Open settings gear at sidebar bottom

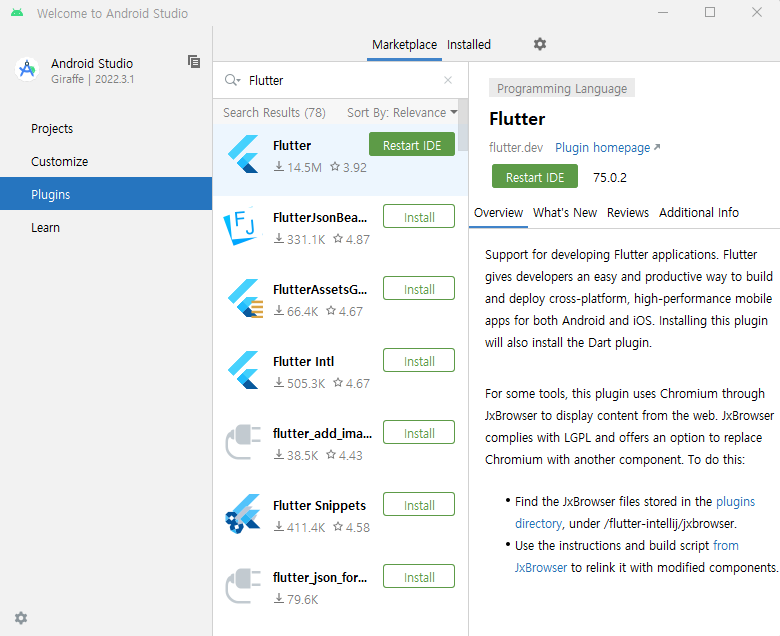(x=21, y=618)
